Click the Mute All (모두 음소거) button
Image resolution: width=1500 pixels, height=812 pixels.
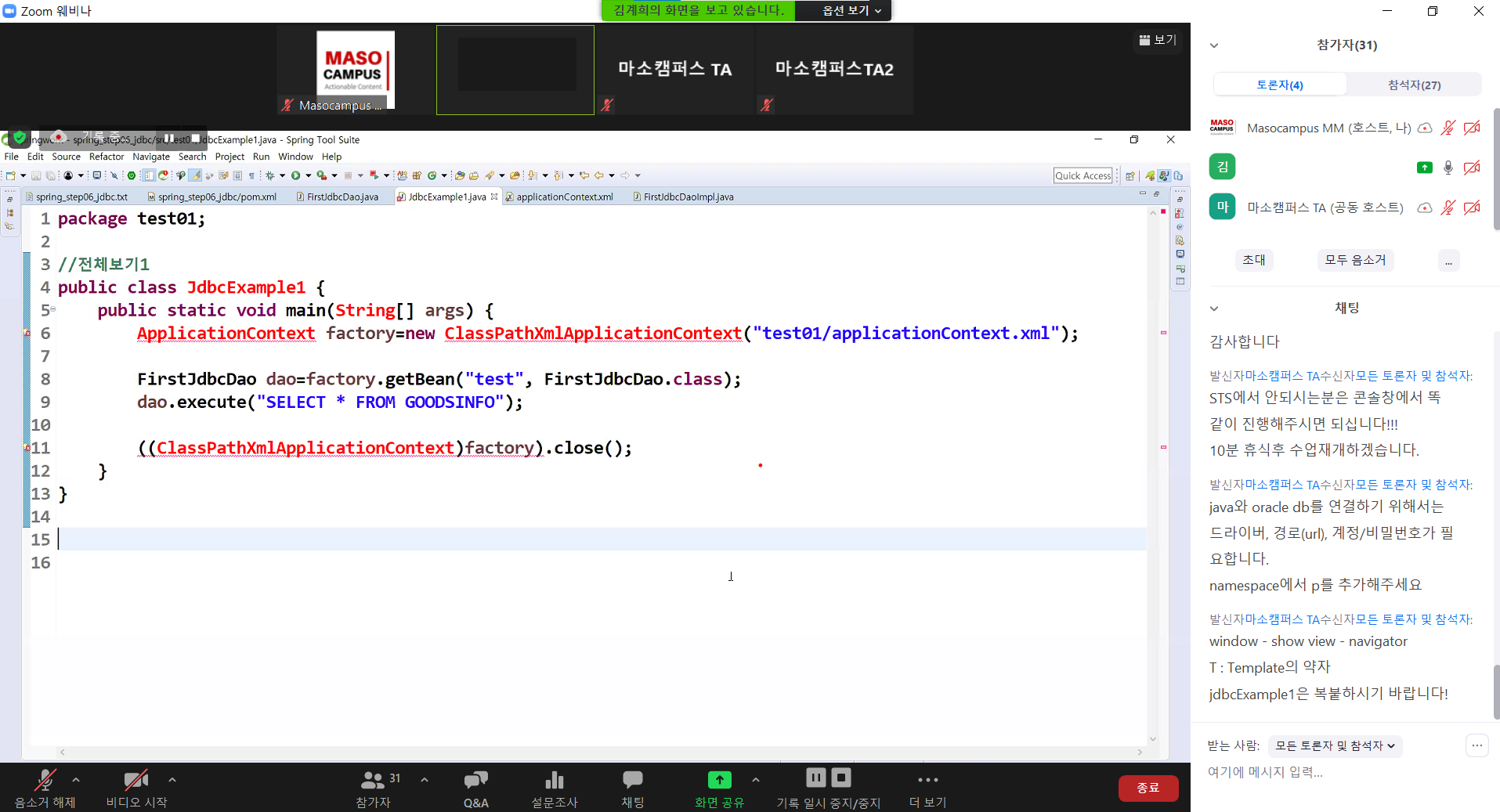[x=1355, y=260]
